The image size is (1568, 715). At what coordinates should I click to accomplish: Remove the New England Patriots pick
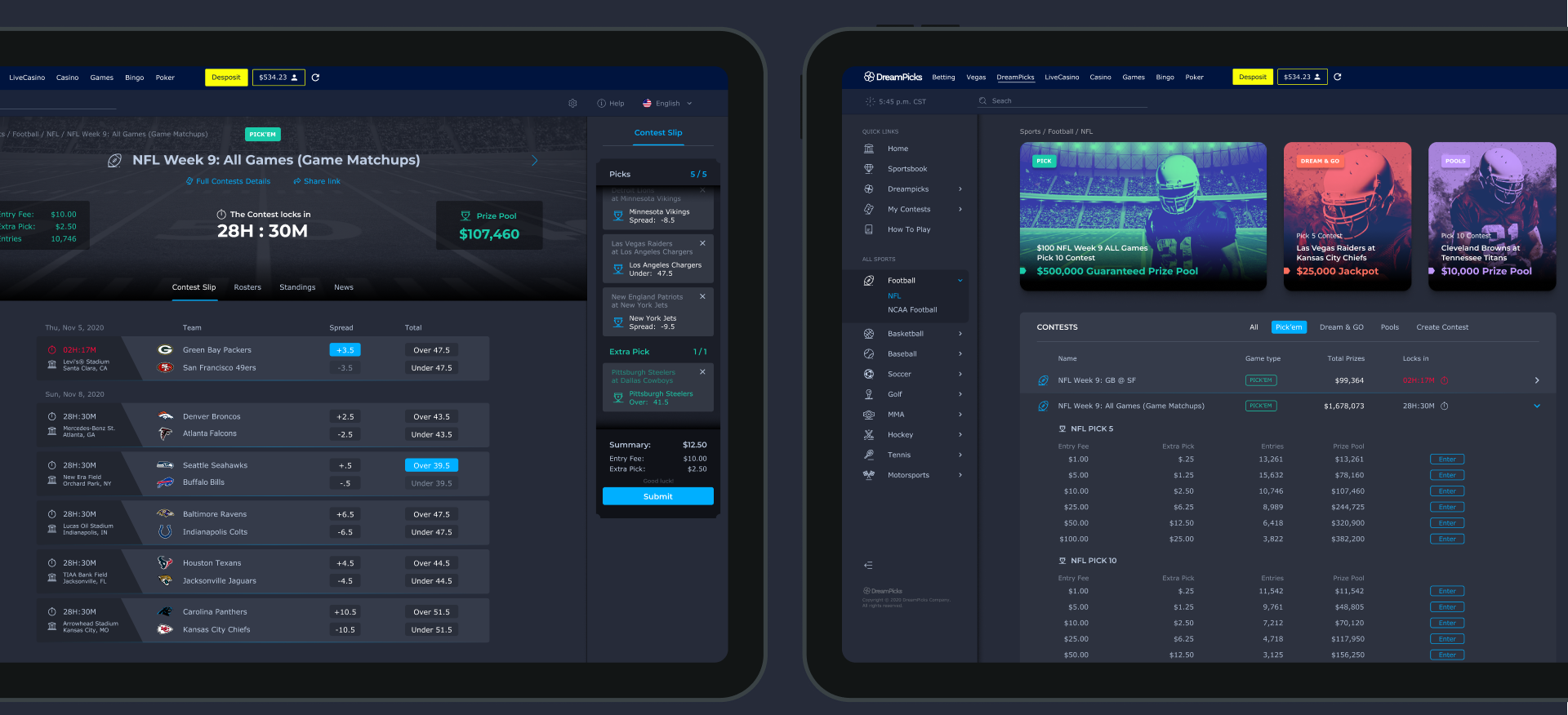pos(702,296)
